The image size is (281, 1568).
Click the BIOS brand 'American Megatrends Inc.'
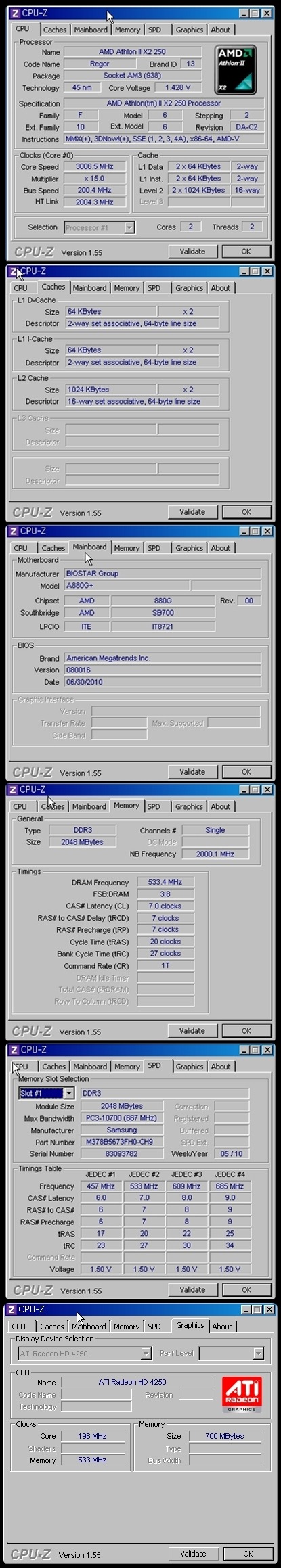[x=163, y=658]
